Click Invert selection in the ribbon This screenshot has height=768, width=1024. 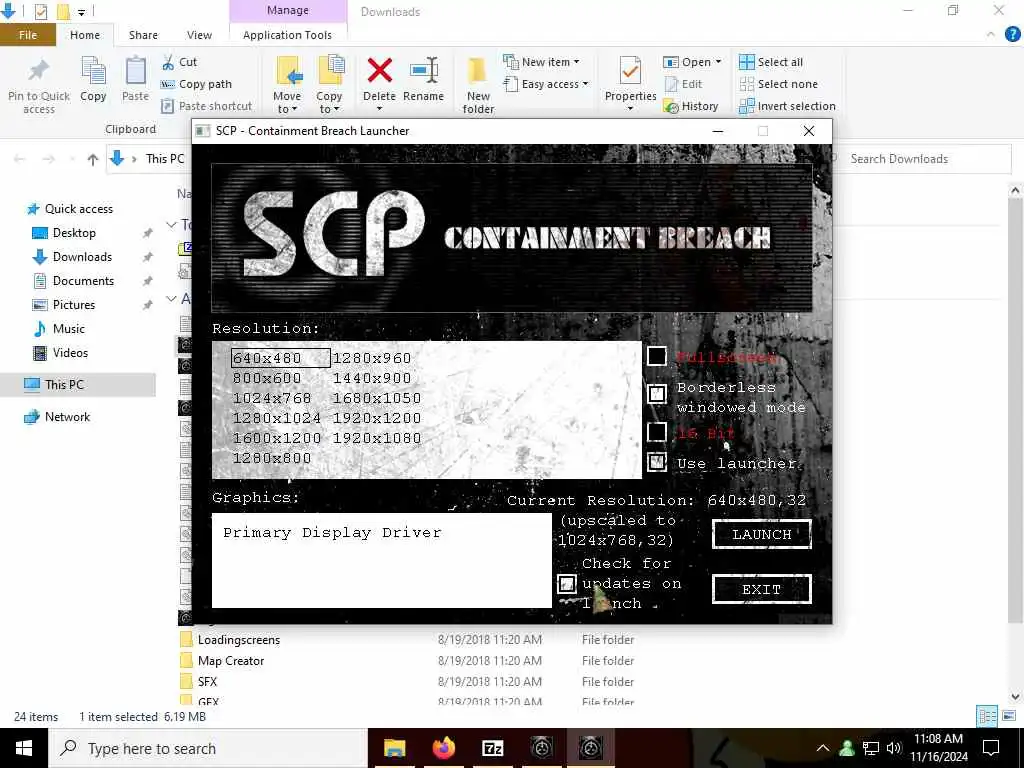click(787, 106)
